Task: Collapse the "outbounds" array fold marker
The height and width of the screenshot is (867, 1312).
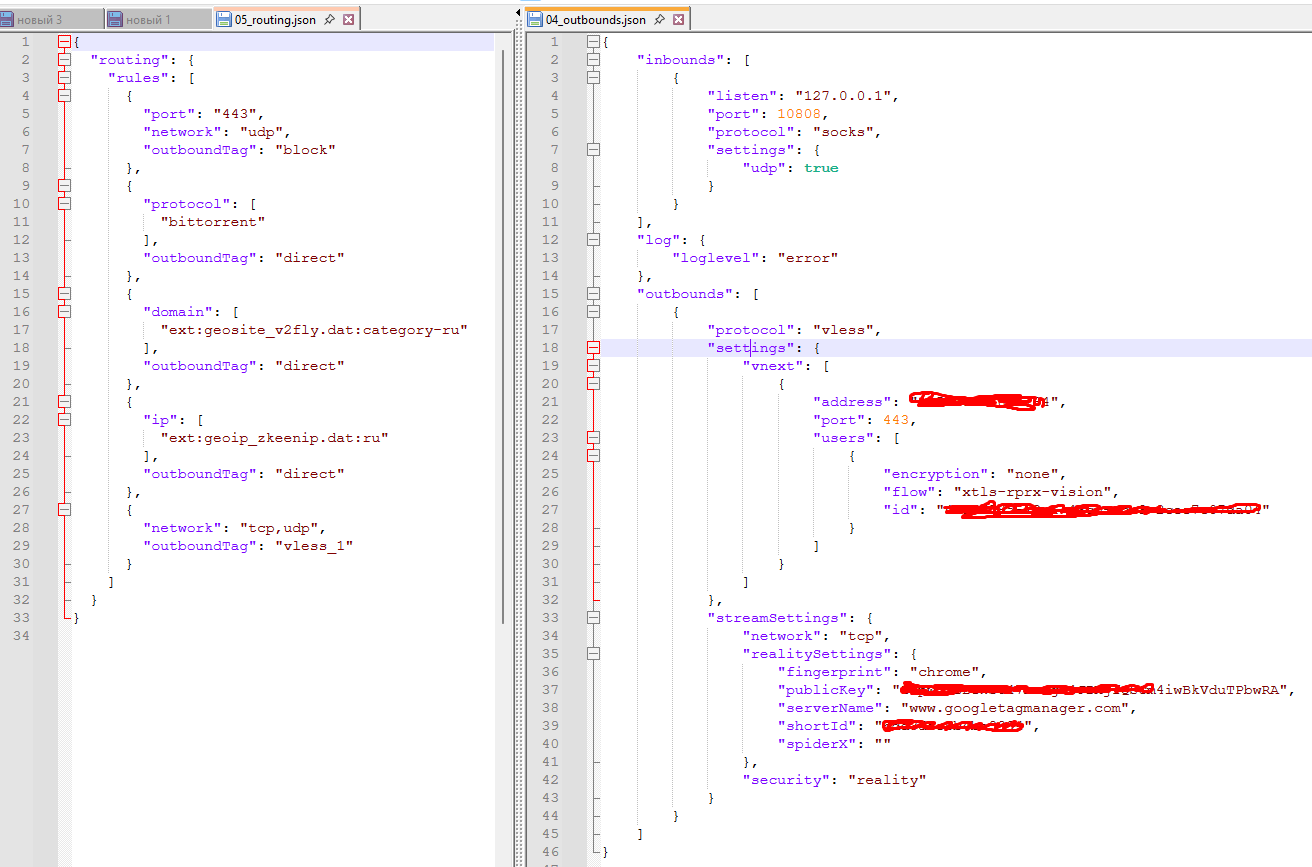Action: coord(593,294)
